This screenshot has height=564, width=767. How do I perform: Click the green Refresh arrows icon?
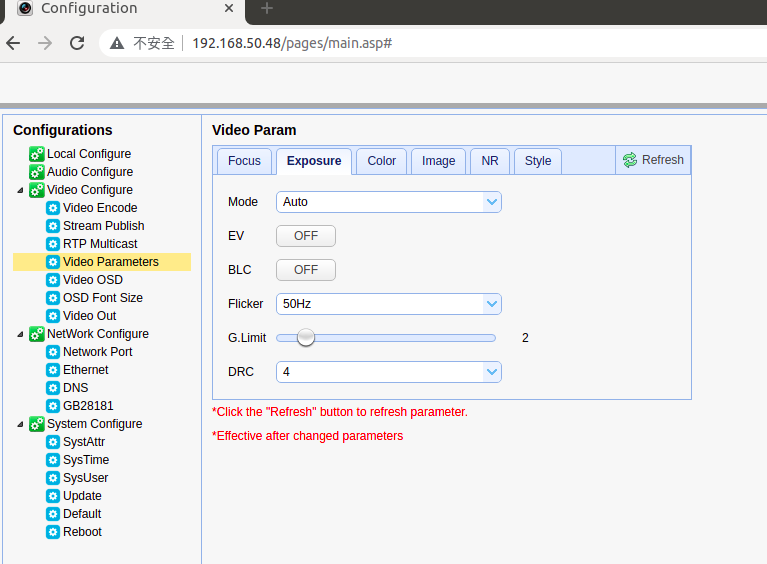630,160
